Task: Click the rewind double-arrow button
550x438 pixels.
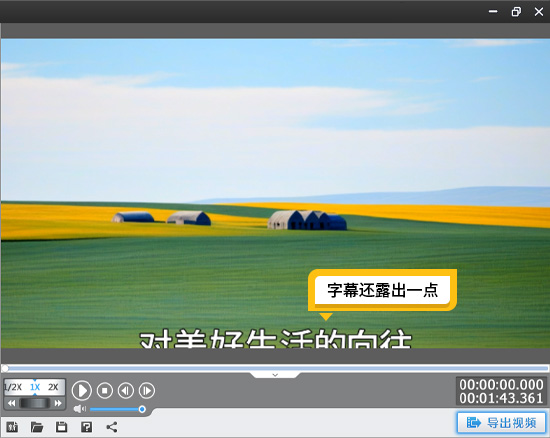Action: point(11,403)
